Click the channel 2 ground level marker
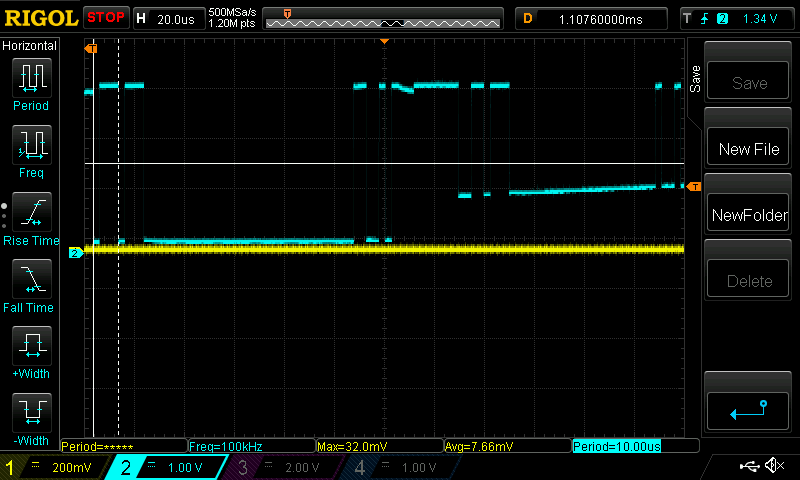The image size is (800, 480). pyautogui.click(x=76, y=252)
